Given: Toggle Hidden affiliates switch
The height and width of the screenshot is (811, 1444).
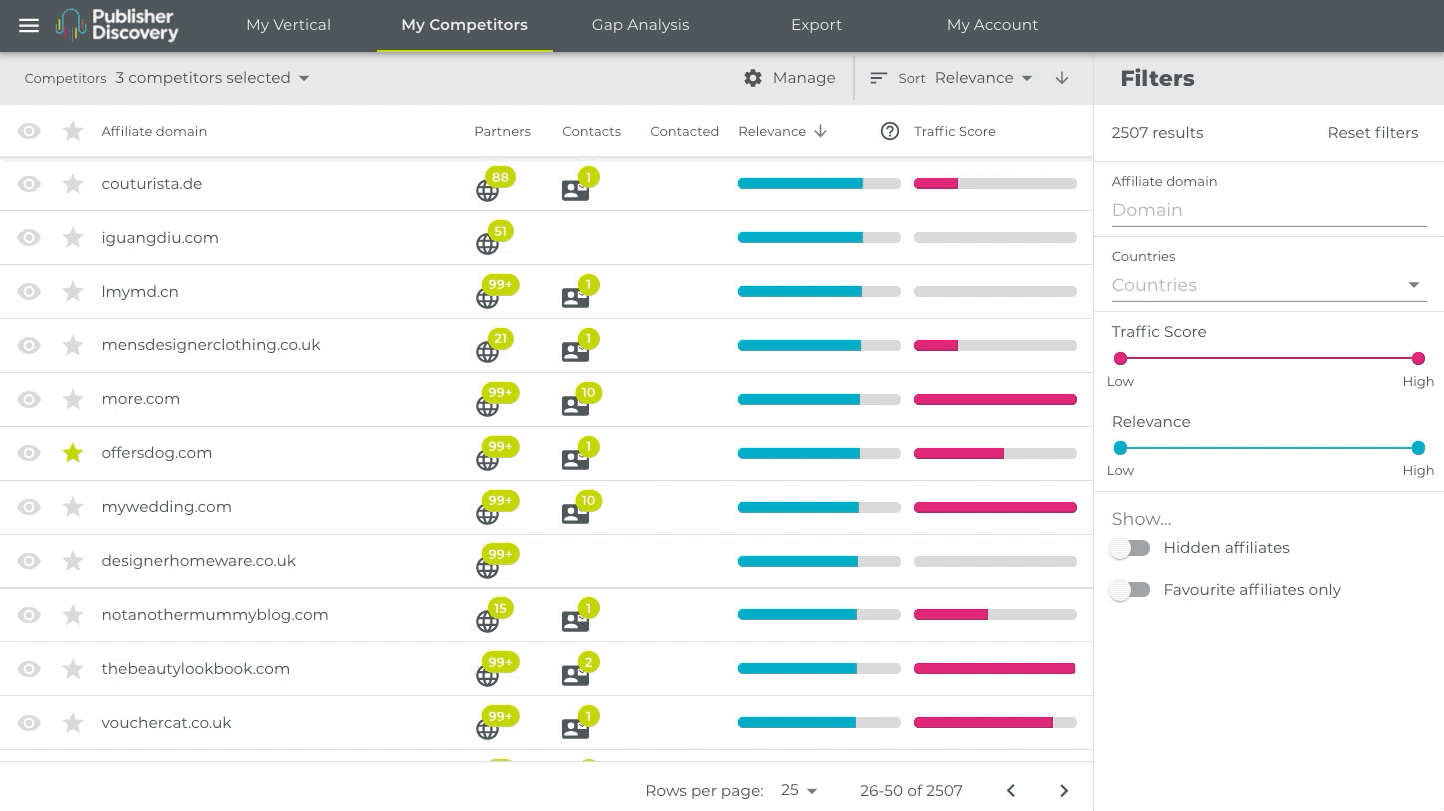Looking at the screenshot, I should [x=1130, y=548].
